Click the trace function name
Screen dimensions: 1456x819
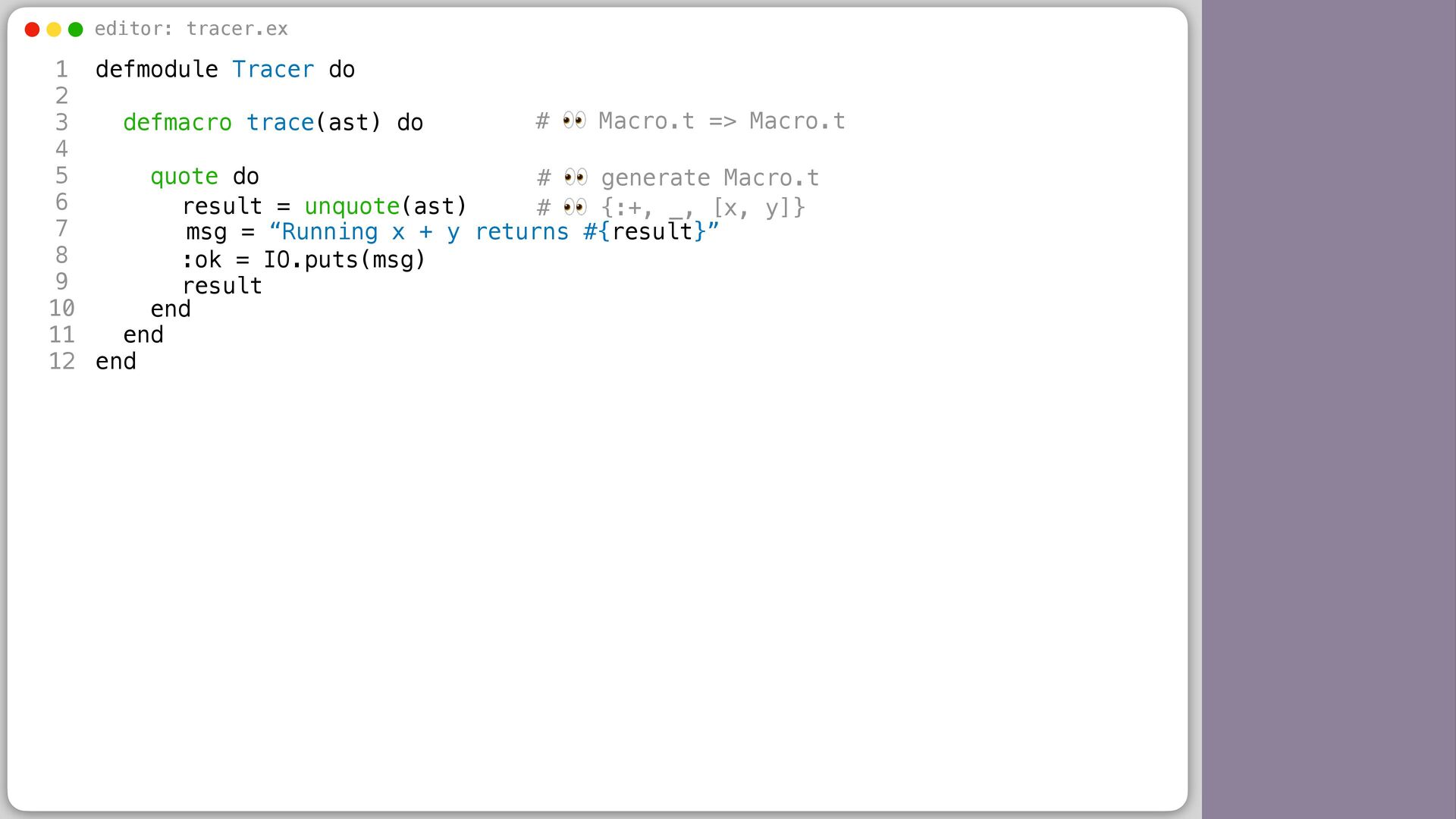coord(281,122)
